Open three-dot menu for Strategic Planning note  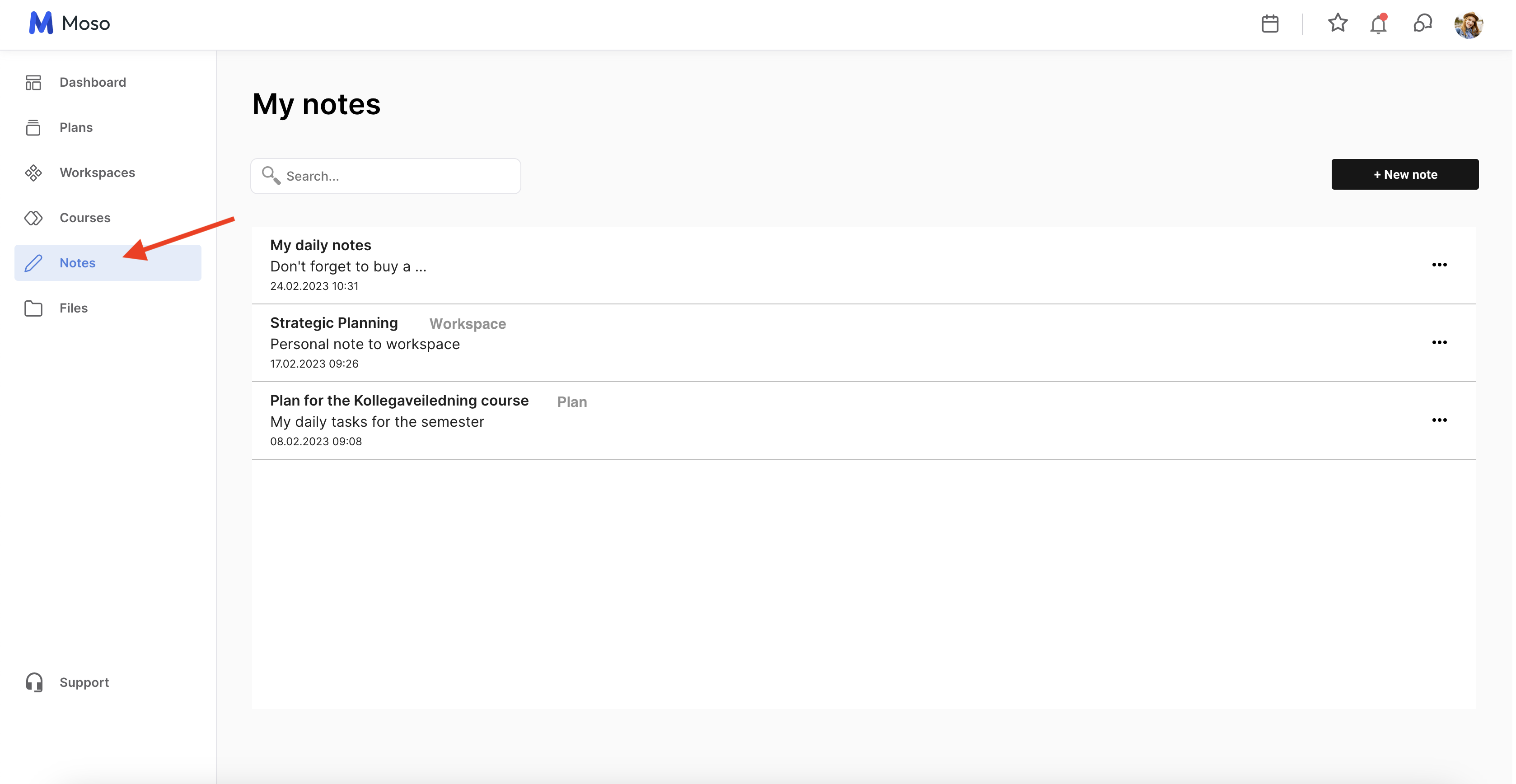pos(1439,342)
